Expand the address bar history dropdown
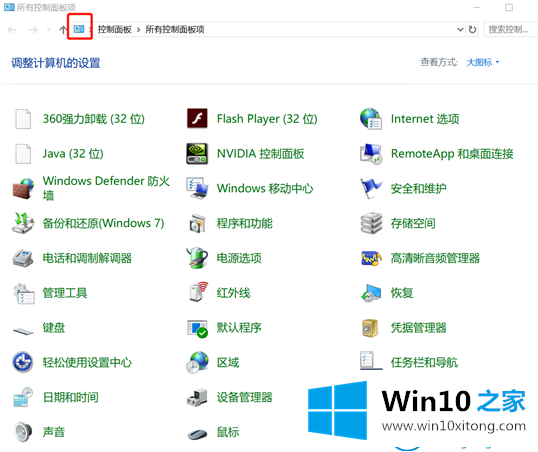Screen dimensions: 538x452 coord(460,30)
